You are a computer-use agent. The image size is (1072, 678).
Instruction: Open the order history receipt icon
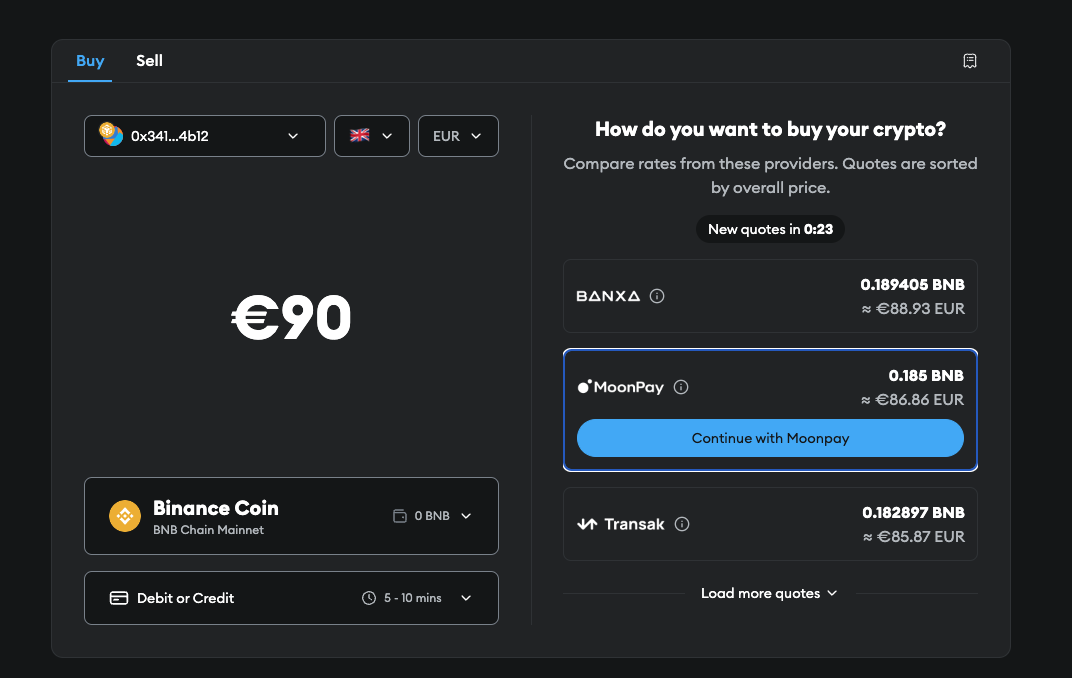click(969, 61)
